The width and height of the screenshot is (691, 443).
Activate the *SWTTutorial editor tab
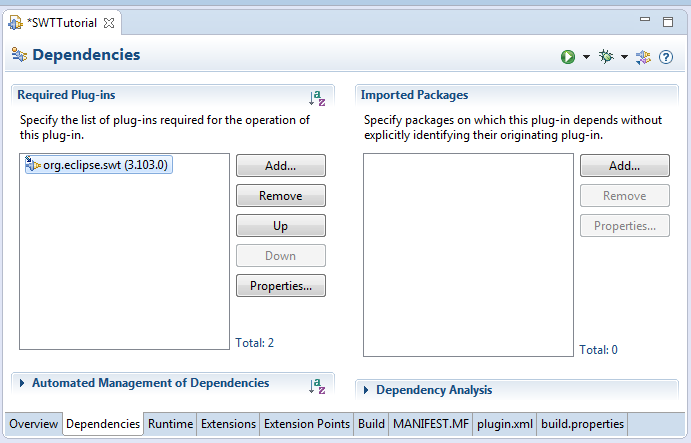tap(62, 23)
